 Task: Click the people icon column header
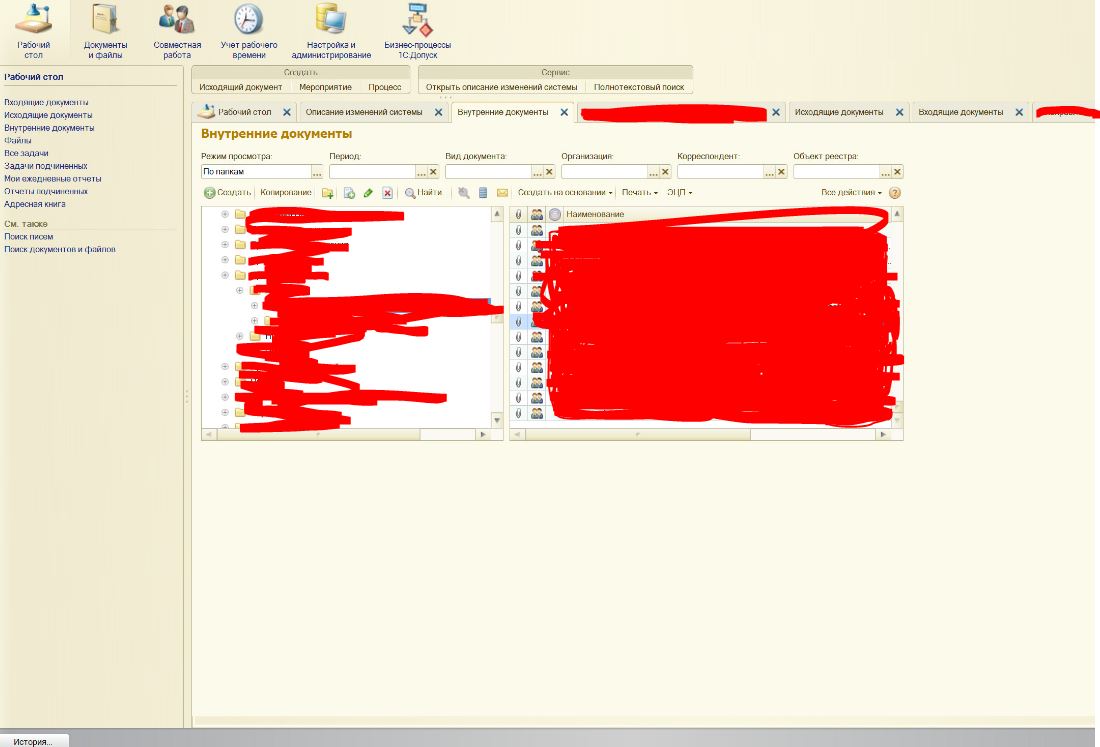(537, 215)
